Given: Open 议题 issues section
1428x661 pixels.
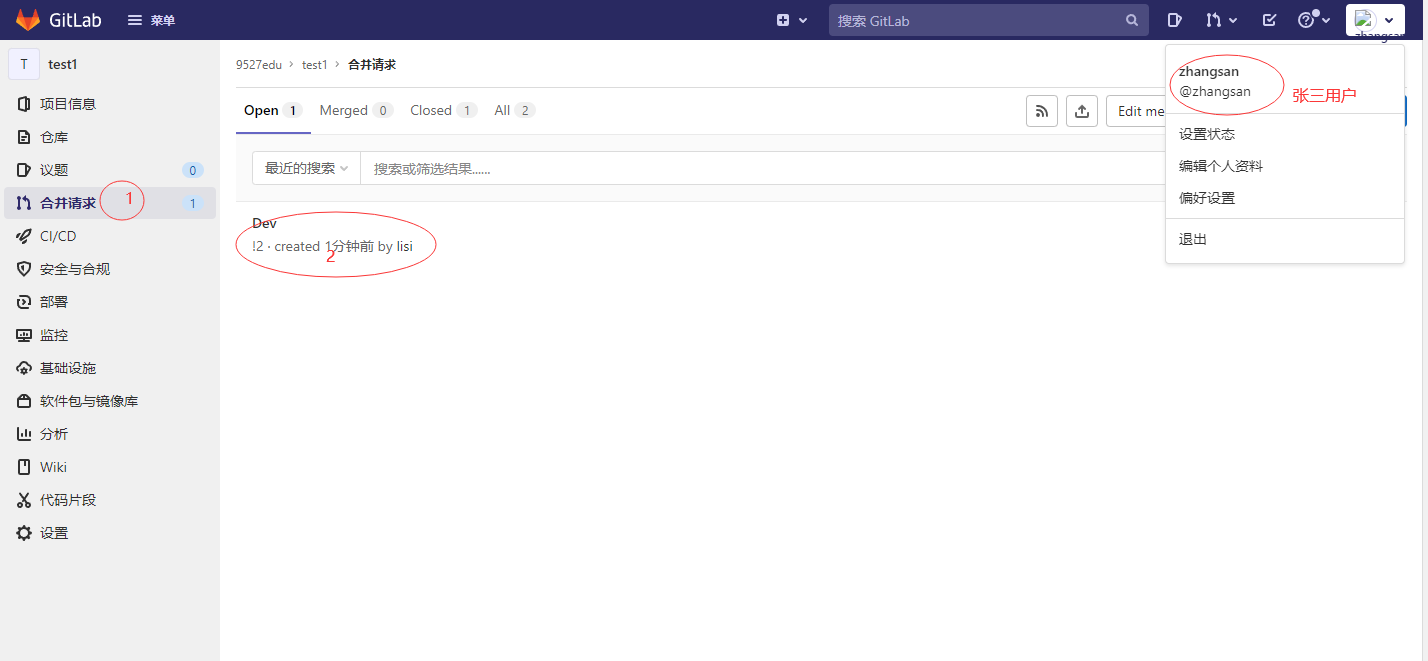Looking at the screenshot, I should point(110,170).
